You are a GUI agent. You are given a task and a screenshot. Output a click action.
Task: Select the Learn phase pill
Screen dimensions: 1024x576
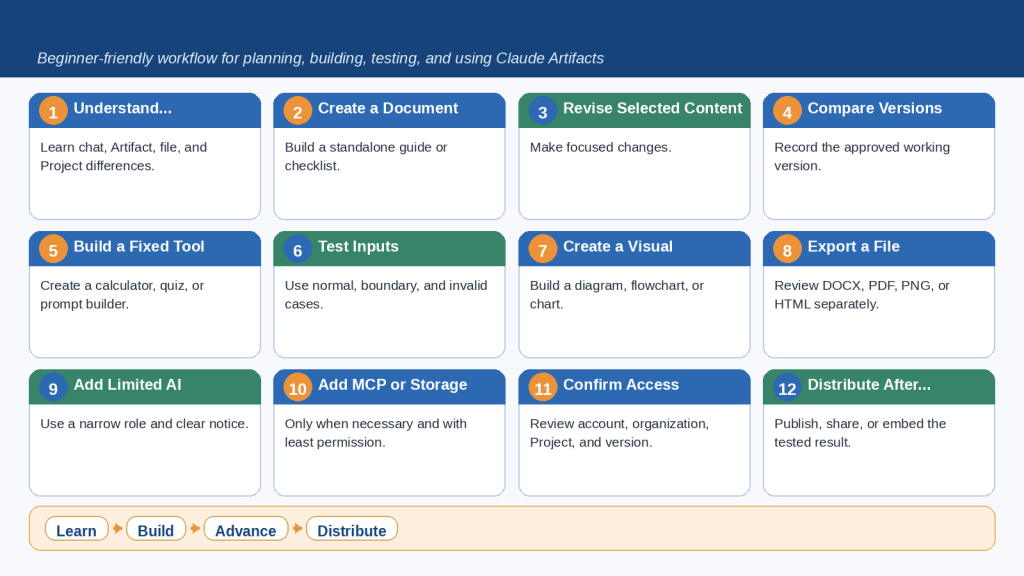pyautogui.click(x=76, y=529)
